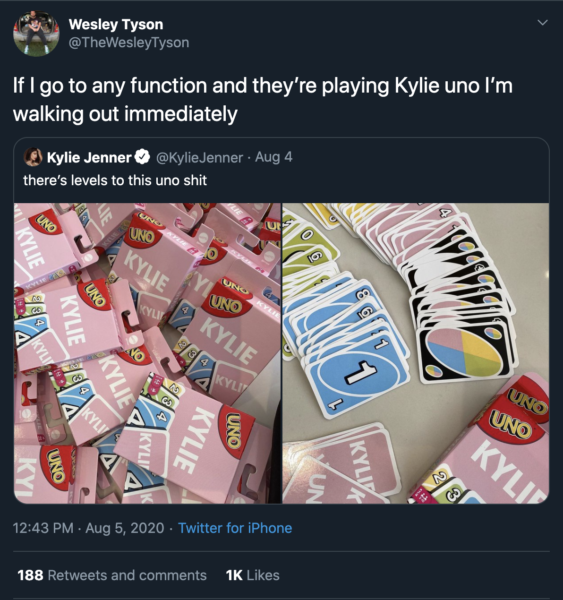Show the 1K Likes list

pyautogui.click(x=253, y=575)
